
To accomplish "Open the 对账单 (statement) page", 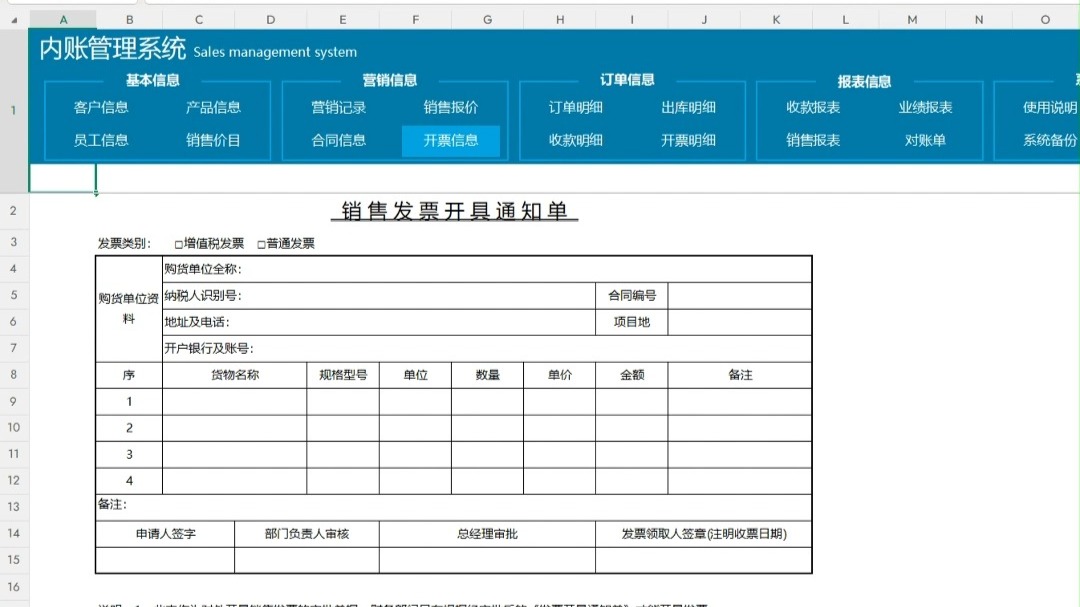I will click(x=928, y=141).
